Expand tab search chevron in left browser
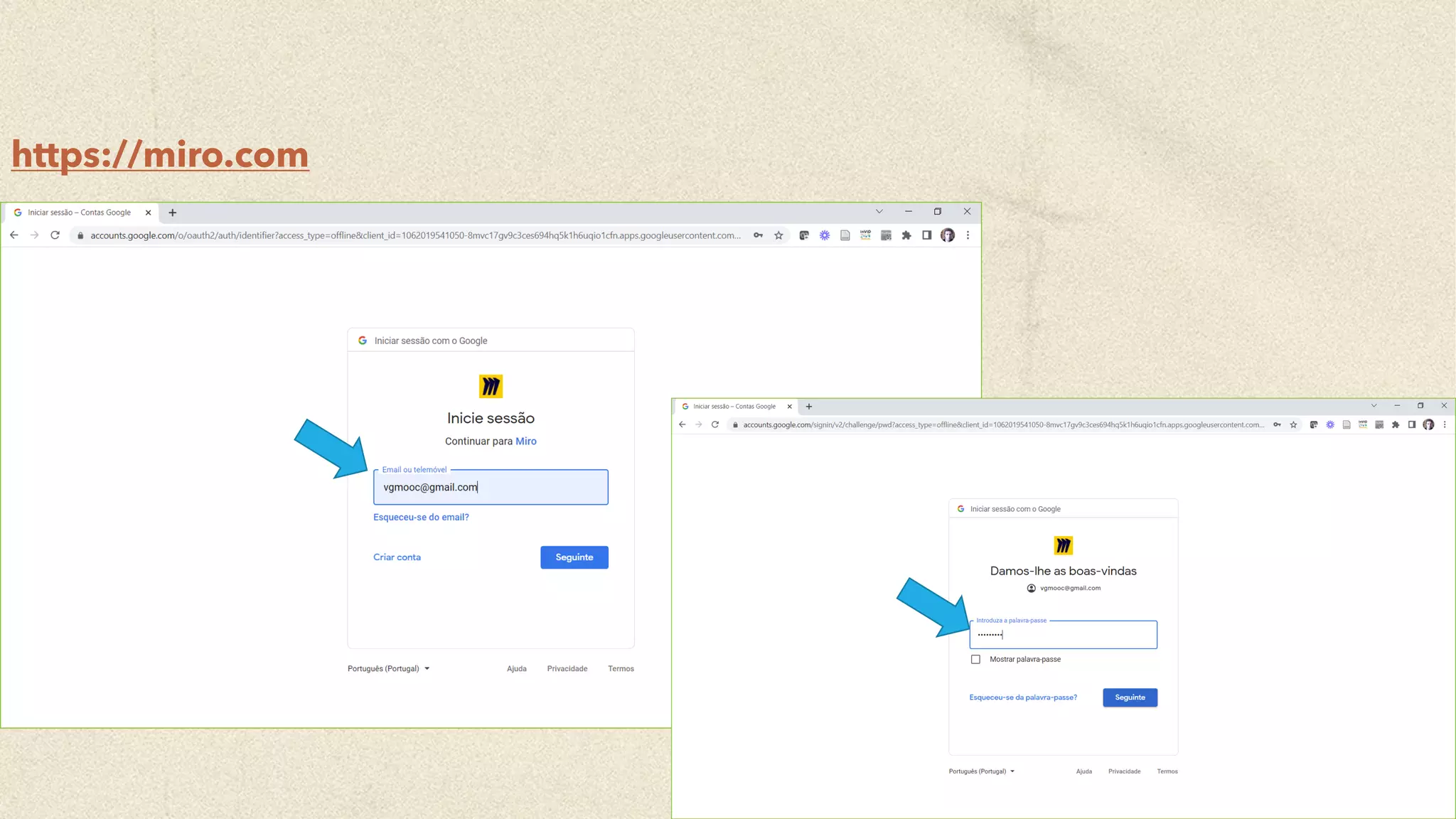The image size is (1456, 819). coord(879,211)
